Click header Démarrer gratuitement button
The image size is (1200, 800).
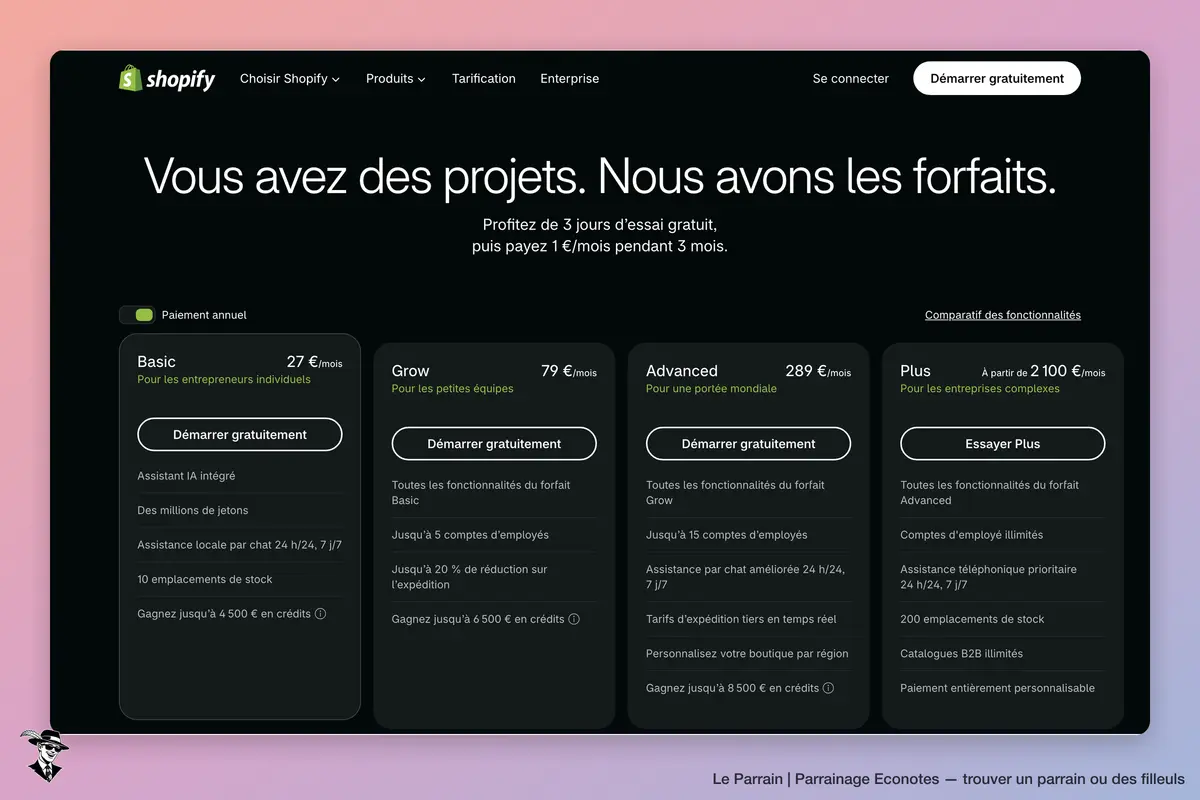(x=997, y=78)
